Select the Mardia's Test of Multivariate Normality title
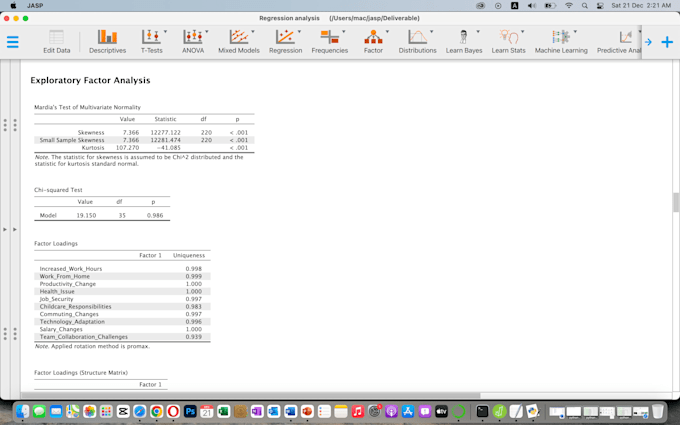Viewport: 680px width, 425px height. click(x=88, y=107)
